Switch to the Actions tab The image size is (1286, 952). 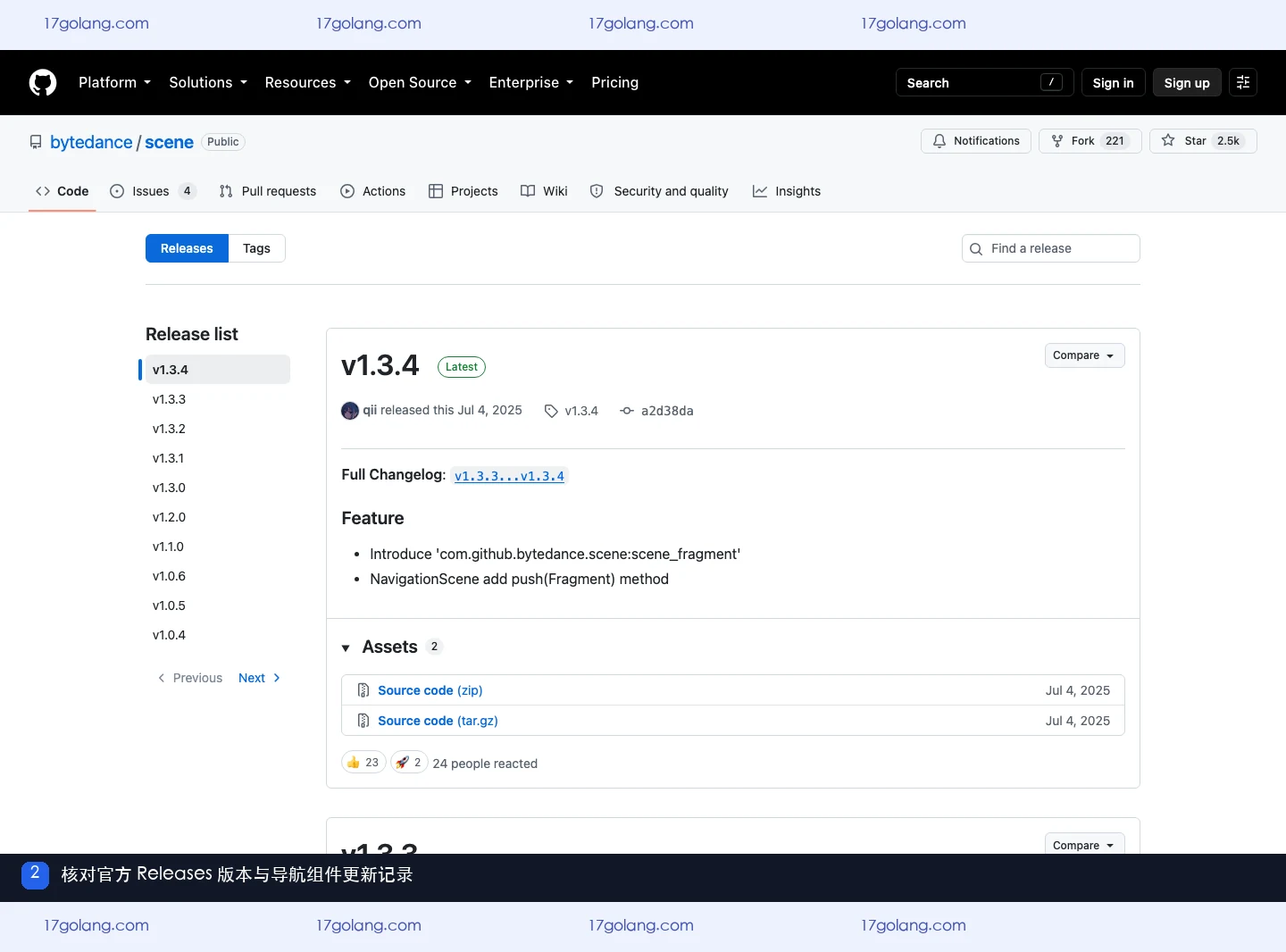pyautogui.click(x=373, y=191)
